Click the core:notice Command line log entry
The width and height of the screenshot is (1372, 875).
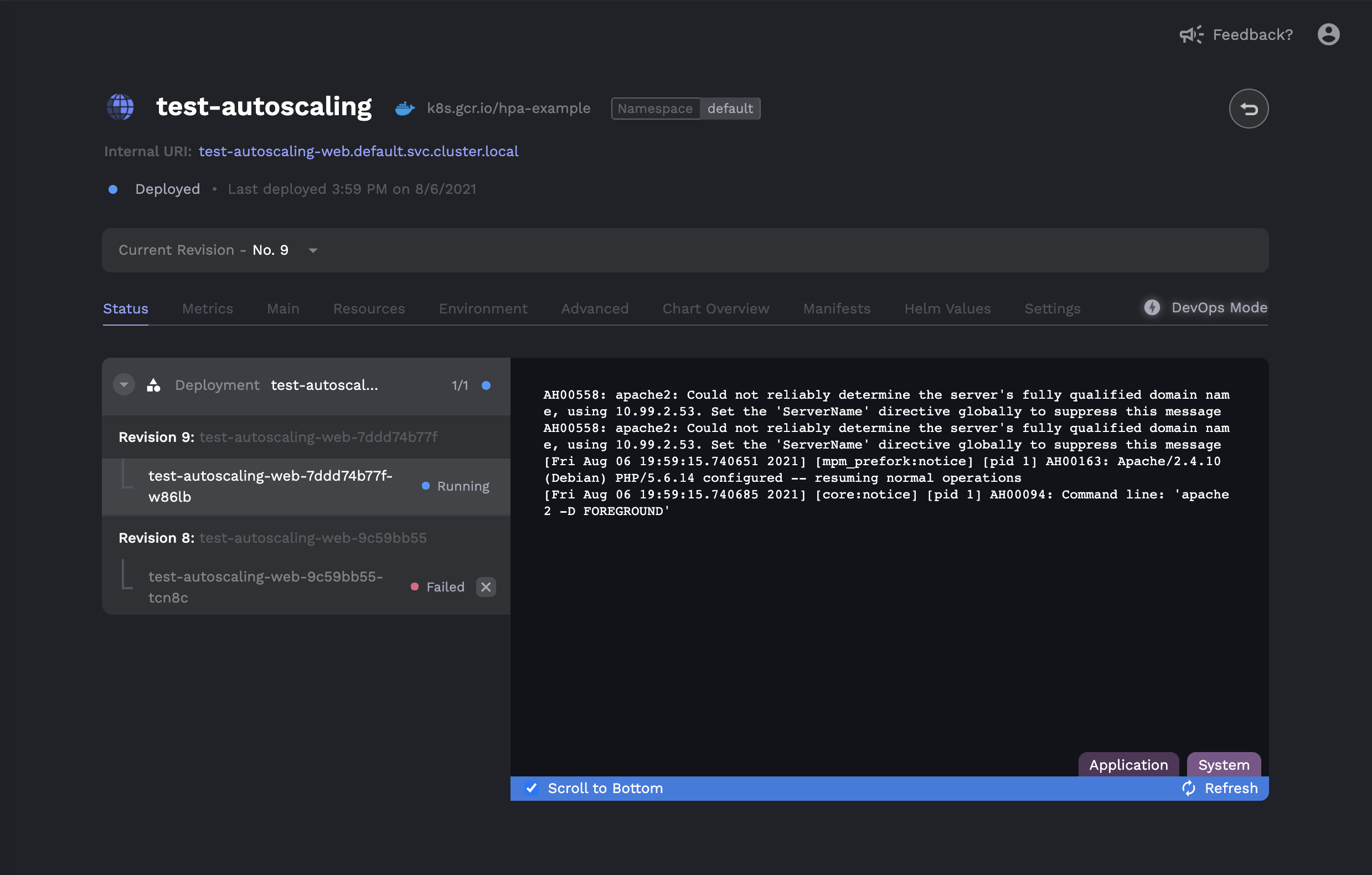point(886,503)
